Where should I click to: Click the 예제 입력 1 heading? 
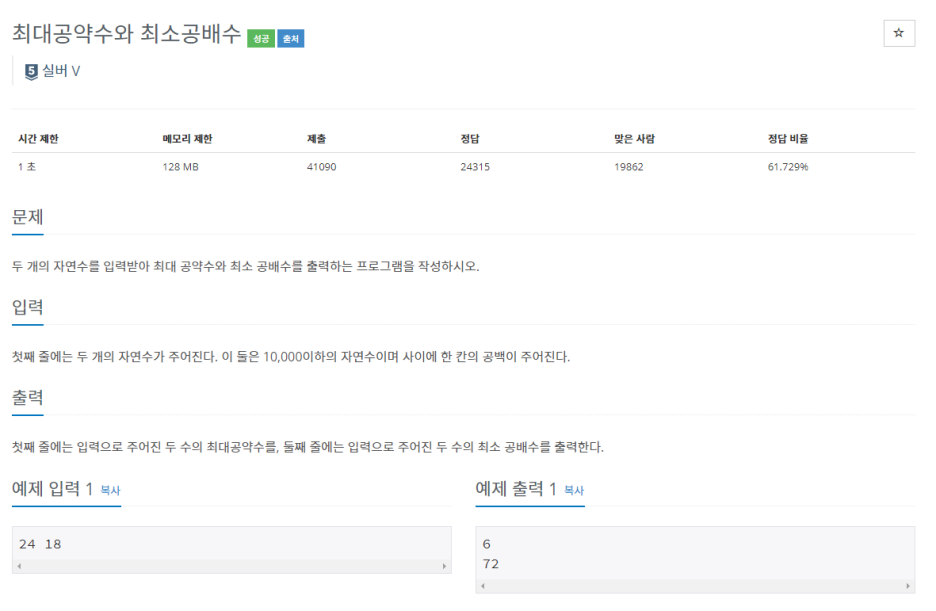53,489
